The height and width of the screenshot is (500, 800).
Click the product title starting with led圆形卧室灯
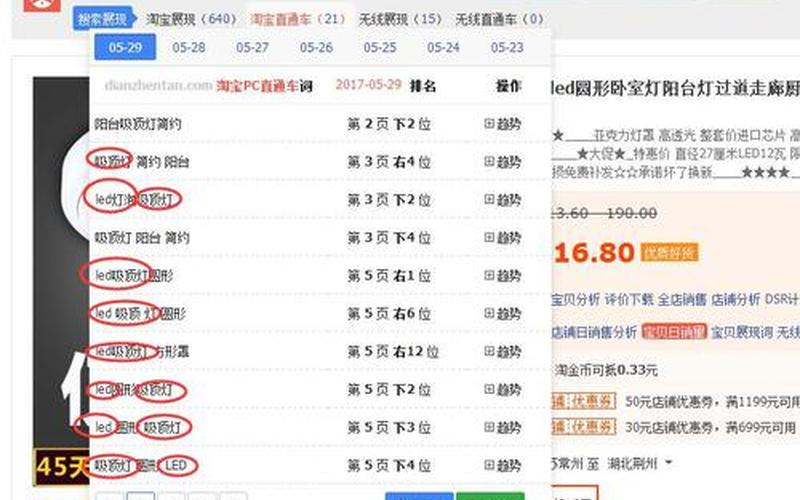point(676,88)
